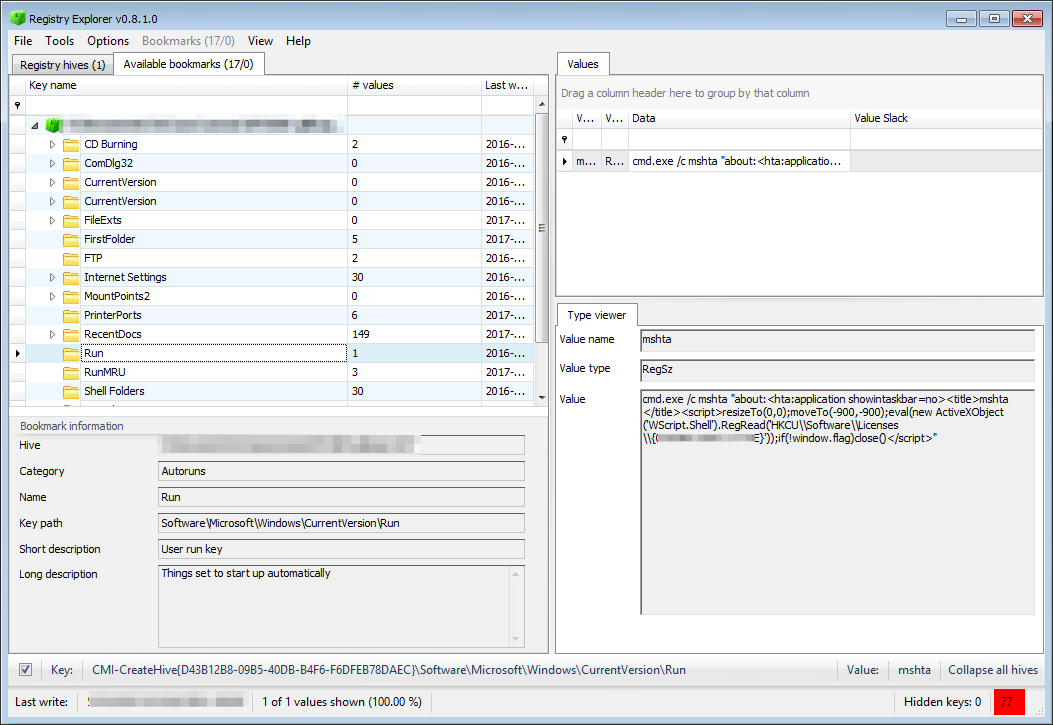Click the Value type field showing RegSz
1053x725 pixels.
[837, 369]
